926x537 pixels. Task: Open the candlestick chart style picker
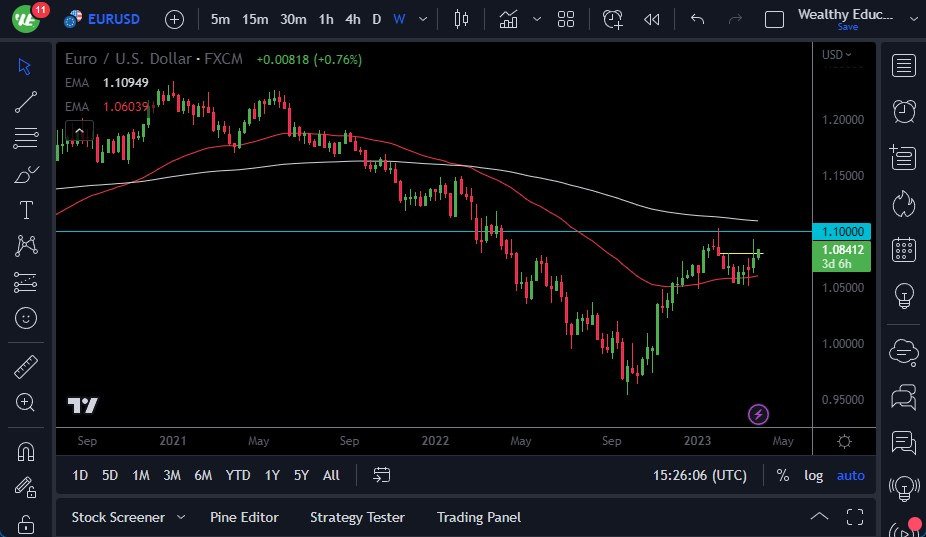(x=461, y=19)
